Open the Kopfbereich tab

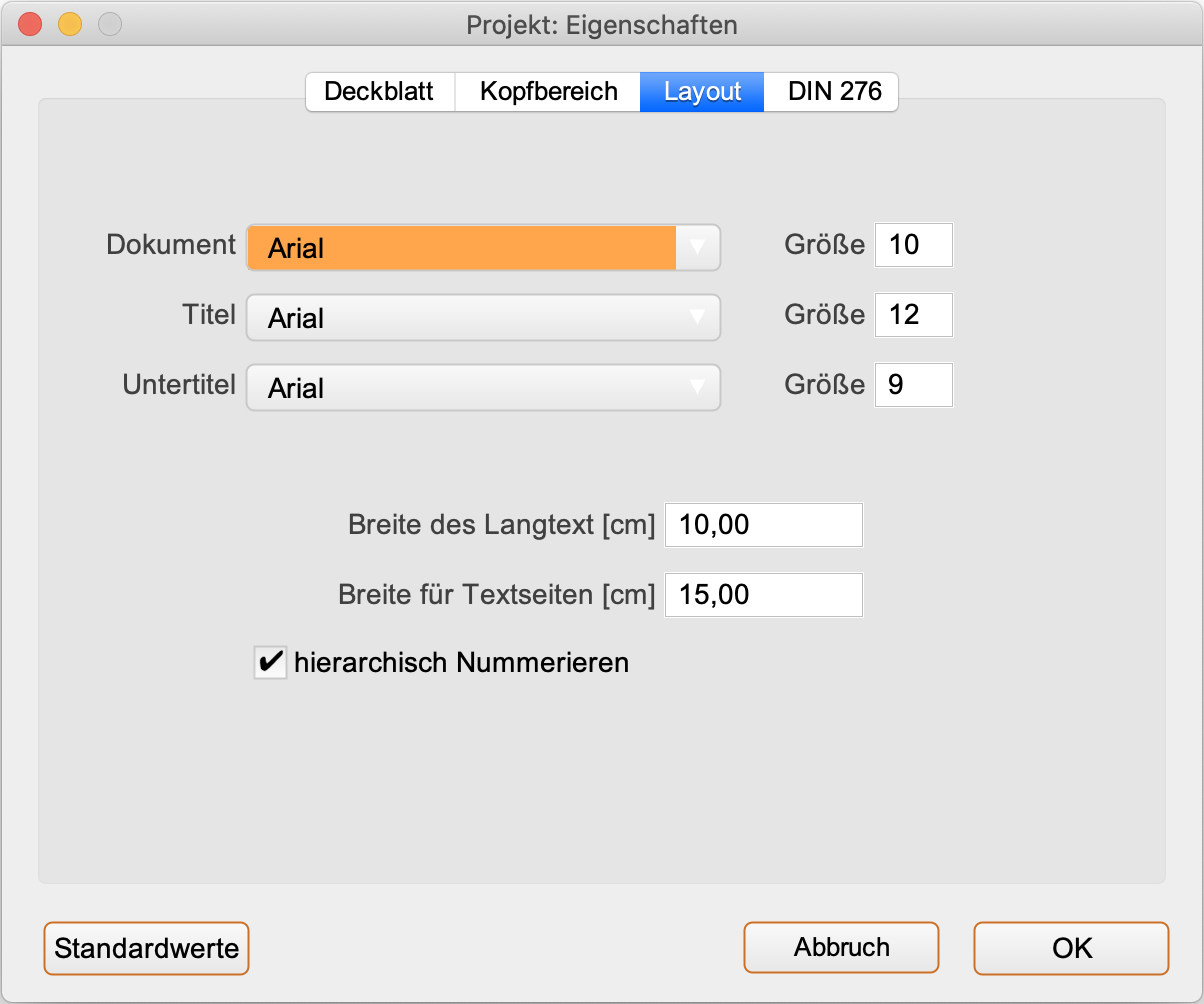548,92
